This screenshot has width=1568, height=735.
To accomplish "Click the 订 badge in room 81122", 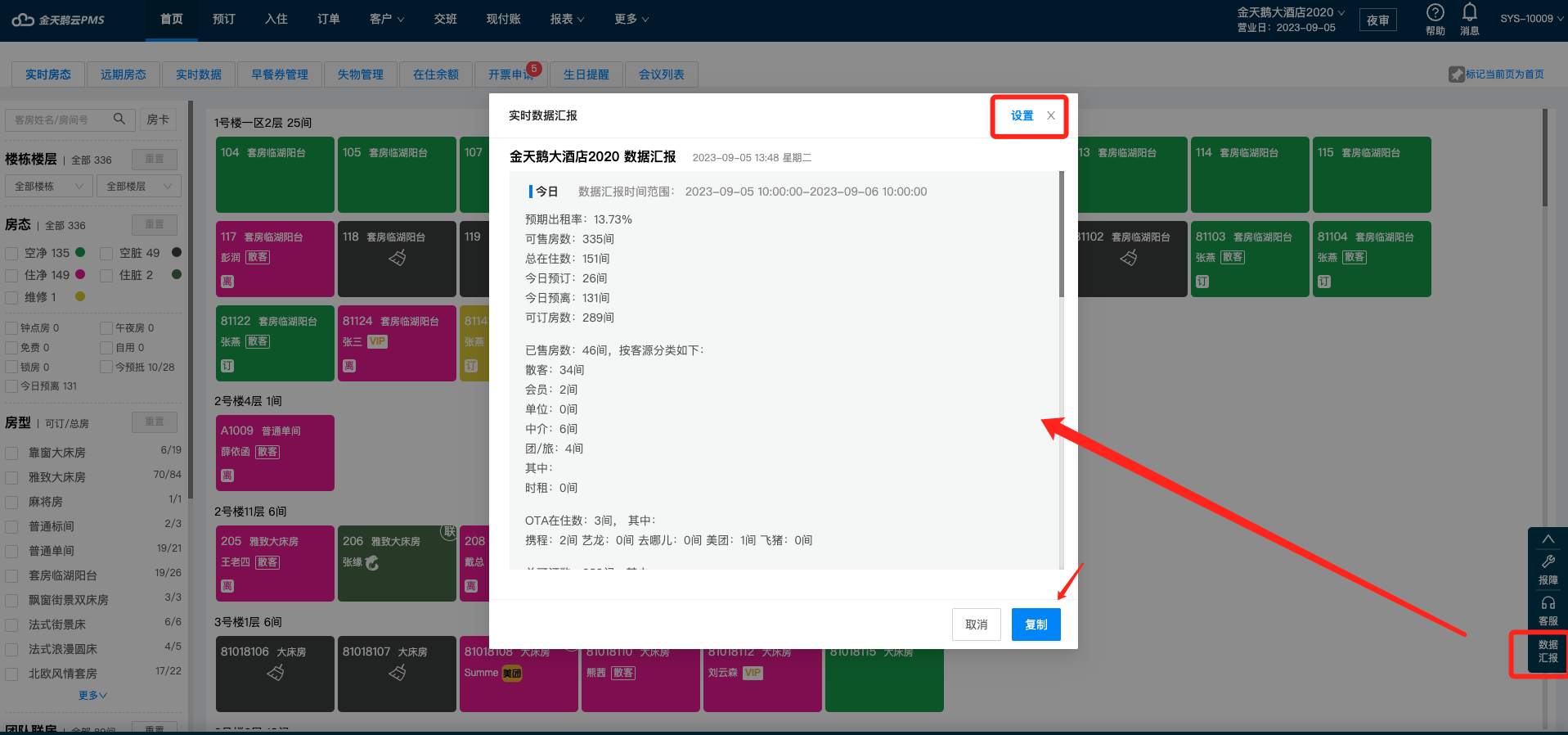I will pos(227,366).
